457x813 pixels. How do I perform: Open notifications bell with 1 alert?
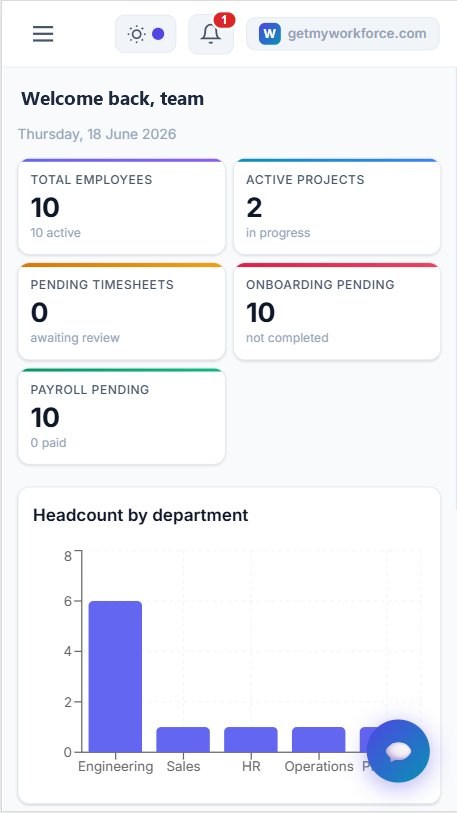point(211,34)
